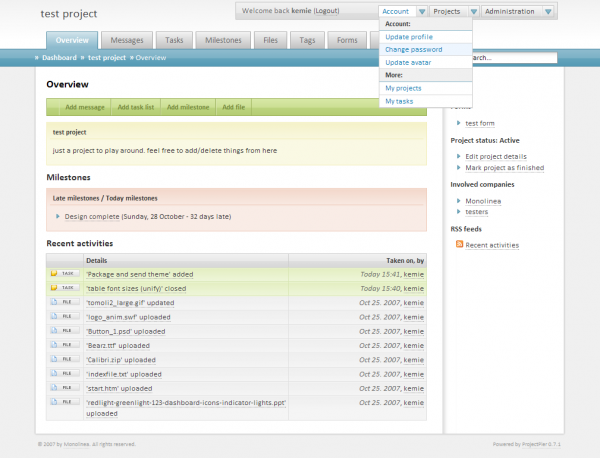Click file icon for 'logo_anim.swf' row
600x458 pixels.
pos(65,316)
